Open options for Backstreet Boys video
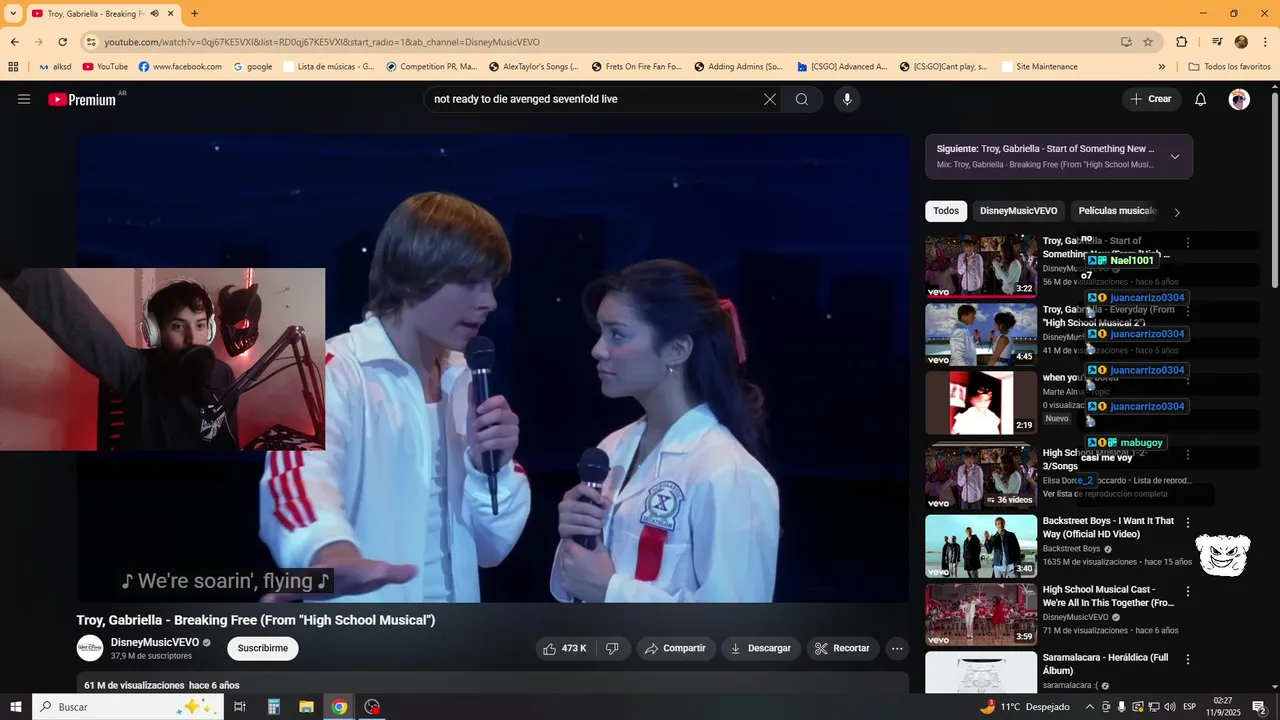This screenshot has width=1280, height=720. tap(1188, 523)
